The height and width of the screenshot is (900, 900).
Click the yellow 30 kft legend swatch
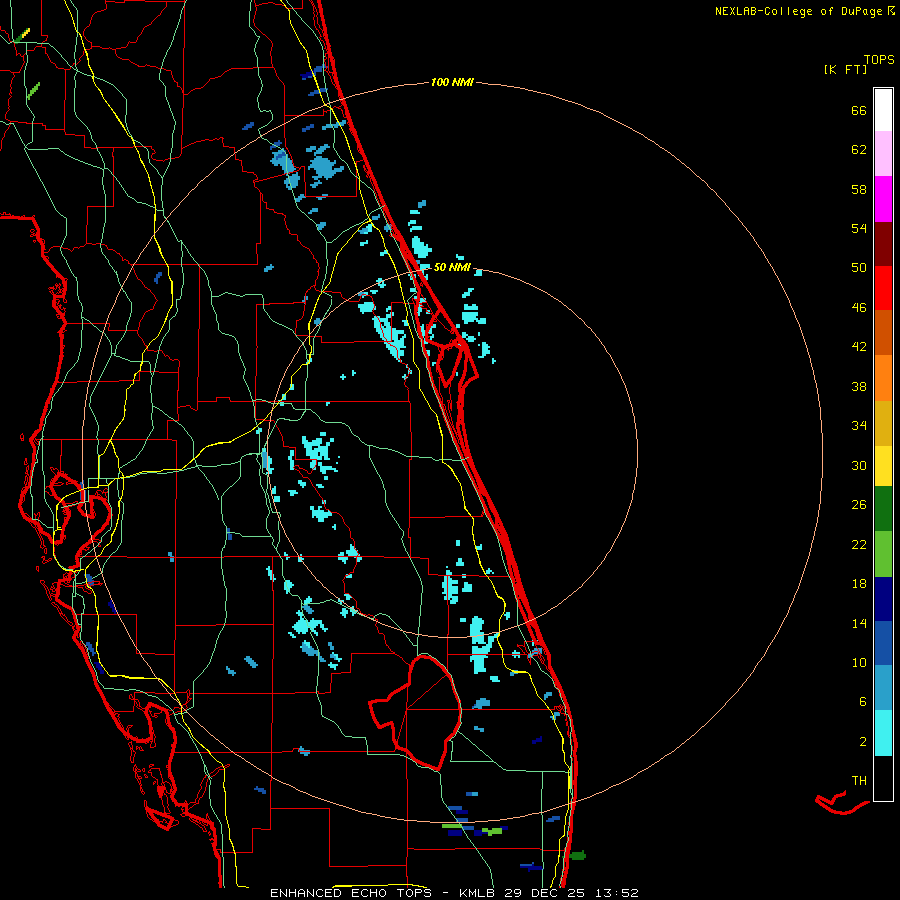883,465
